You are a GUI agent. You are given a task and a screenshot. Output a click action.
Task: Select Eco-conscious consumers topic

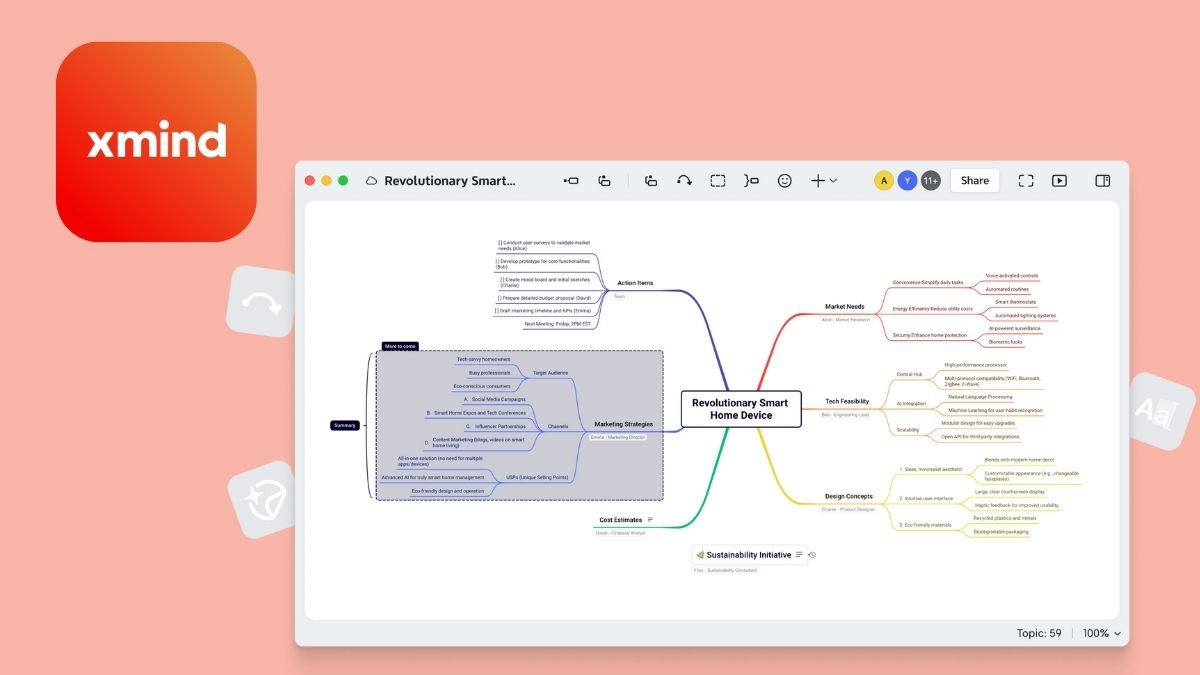pos(482,385)
